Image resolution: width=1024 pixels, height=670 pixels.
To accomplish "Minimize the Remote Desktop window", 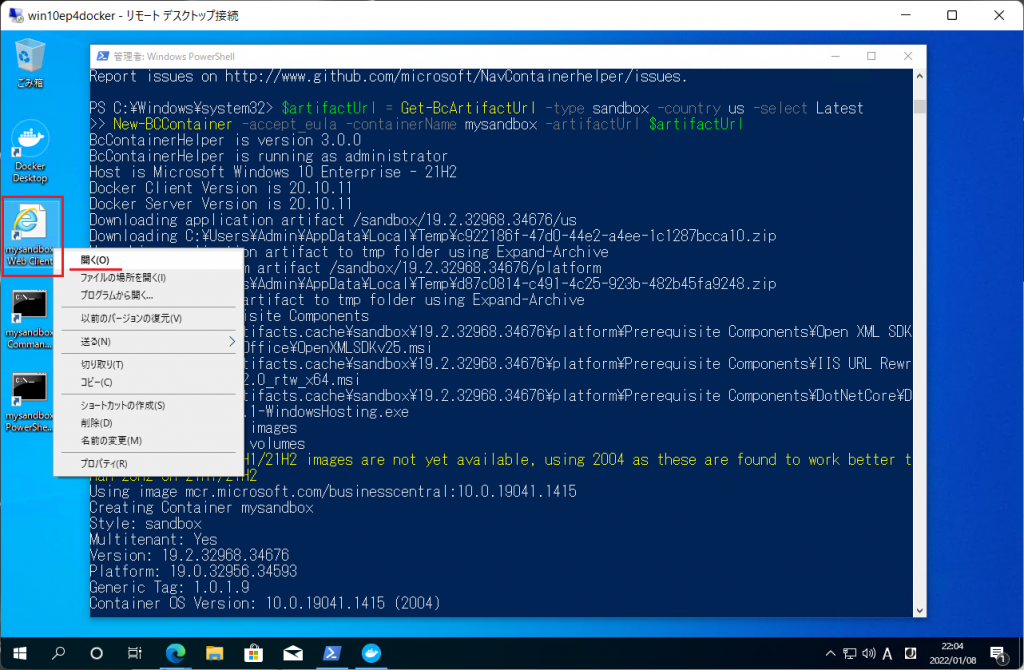I will 905,15.
